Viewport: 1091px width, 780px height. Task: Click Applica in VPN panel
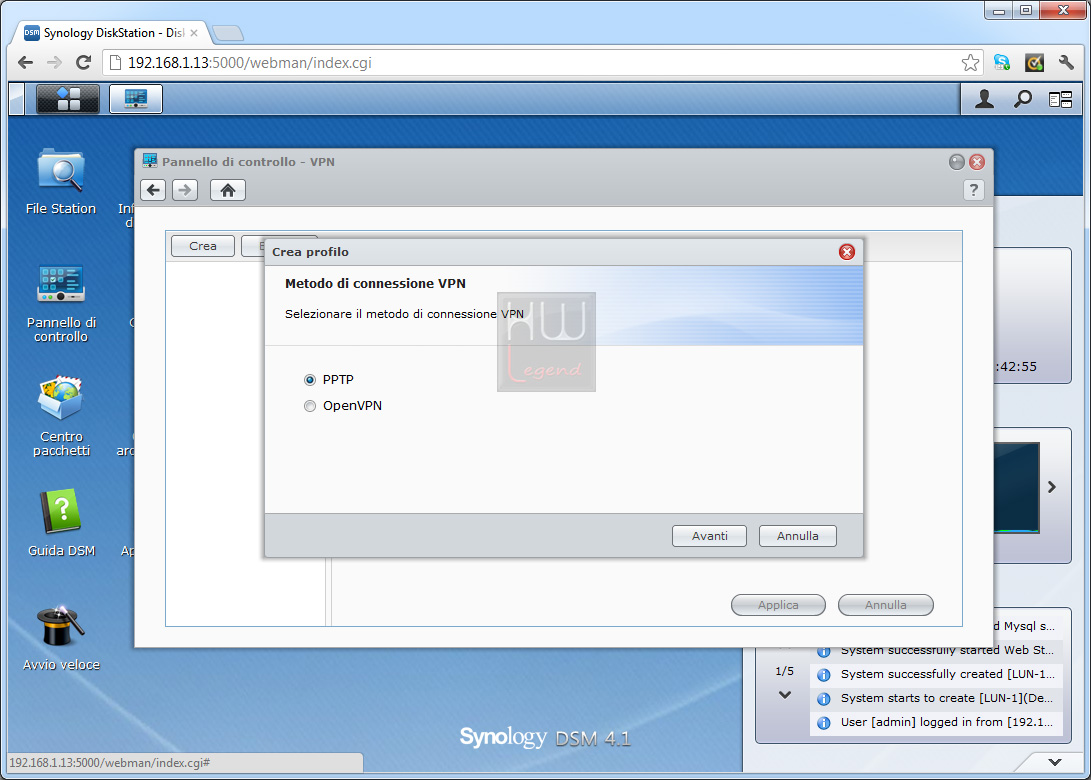pyautogui.click(x=778, y=605)
